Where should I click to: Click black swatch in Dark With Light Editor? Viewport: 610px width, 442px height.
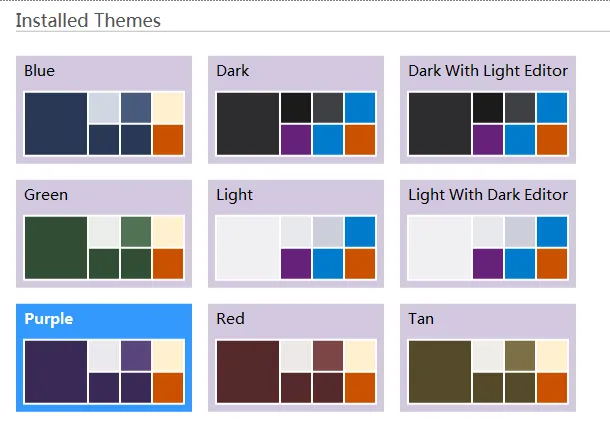pos(488,108)
